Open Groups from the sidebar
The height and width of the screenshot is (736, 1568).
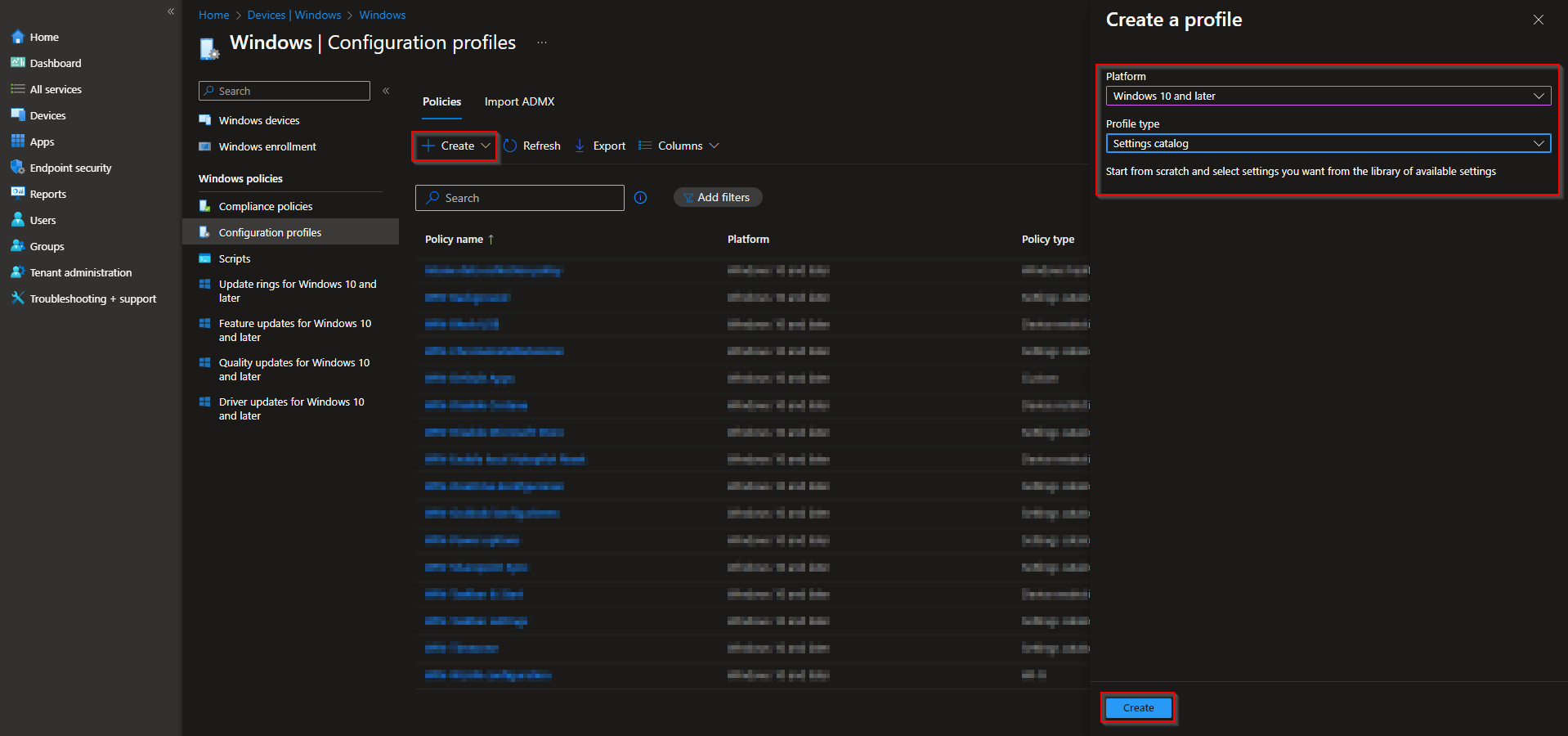click(46, 245)
